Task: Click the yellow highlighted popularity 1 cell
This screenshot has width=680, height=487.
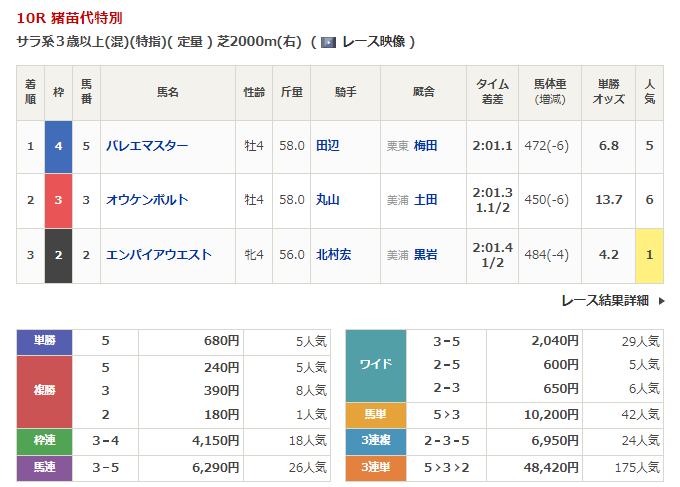Action: (x=649, y=255)
